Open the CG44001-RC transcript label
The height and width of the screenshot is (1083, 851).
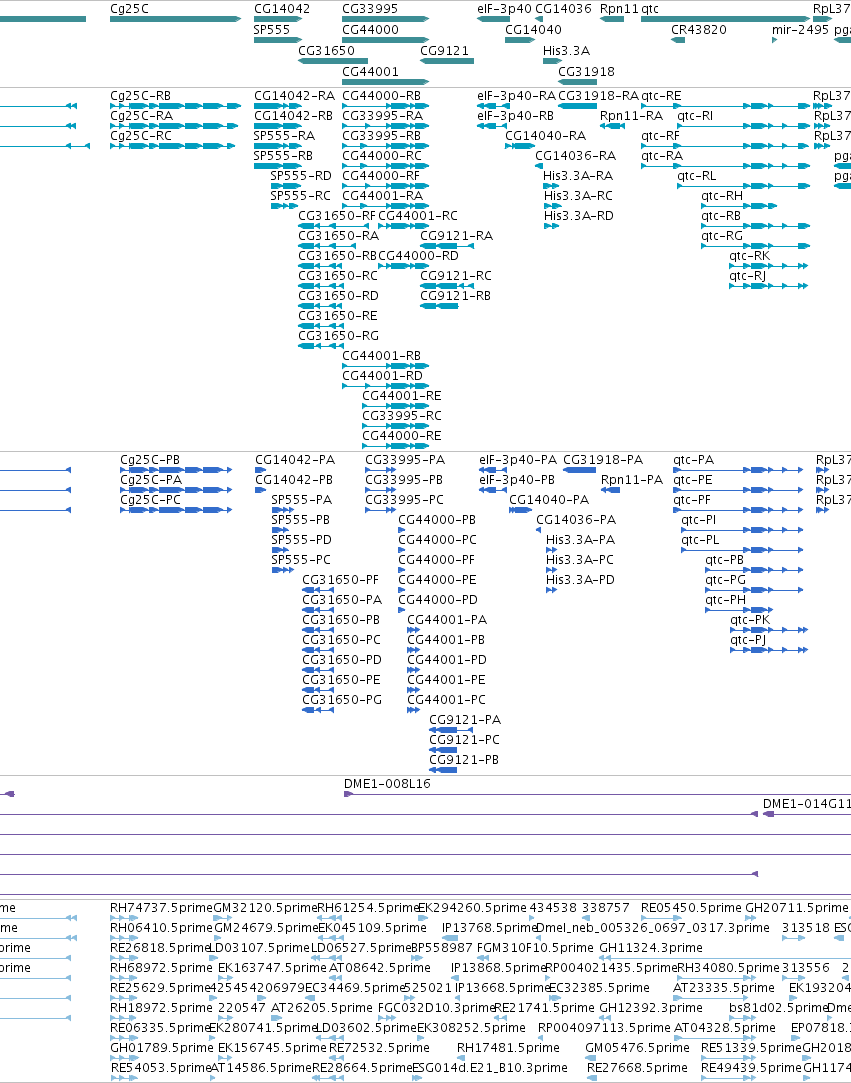pyautogui.click(x=417, y=215)
